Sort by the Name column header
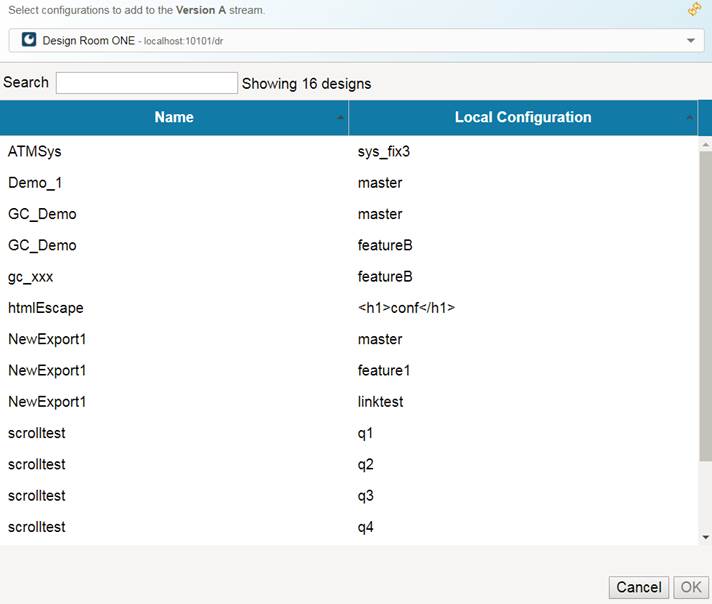 click(x=174, y=118)
